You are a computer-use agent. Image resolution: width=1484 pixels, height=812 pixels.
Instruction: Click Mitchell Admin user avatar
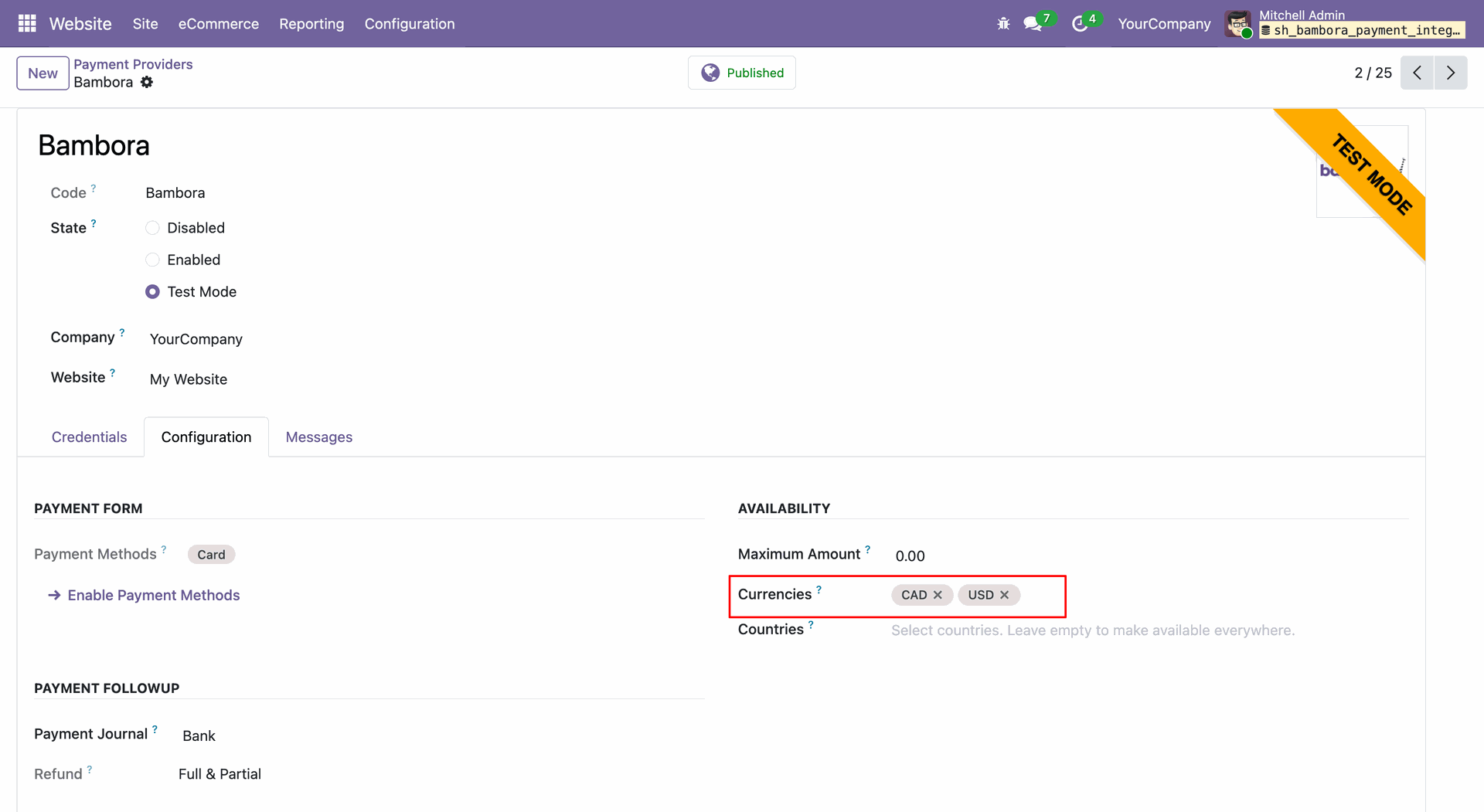(1238, 24)
